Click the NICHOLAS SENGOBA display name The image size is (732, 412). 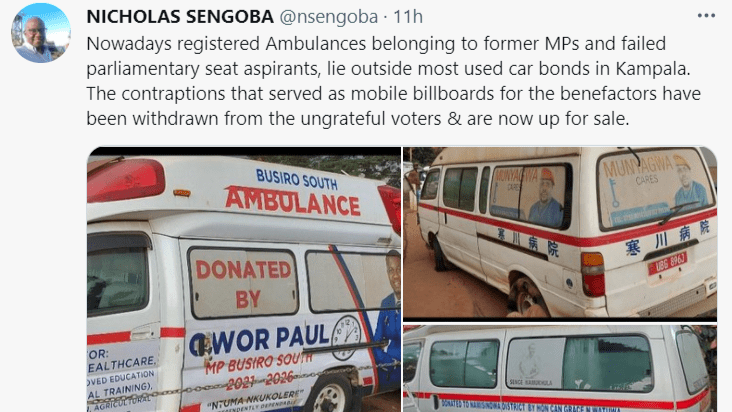[x=180, y=17]
